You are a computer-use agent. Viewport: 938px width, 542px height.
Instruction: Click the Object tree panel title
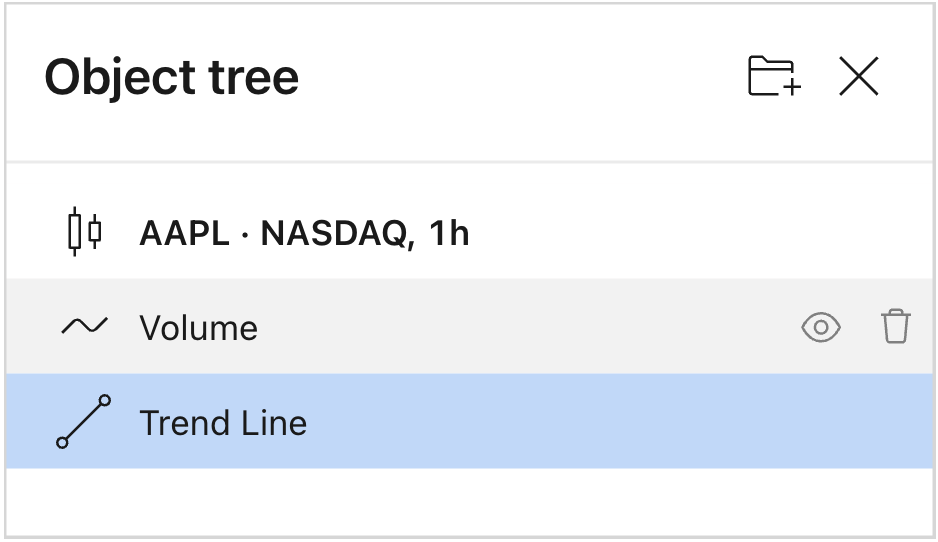(x=171, y=77)
